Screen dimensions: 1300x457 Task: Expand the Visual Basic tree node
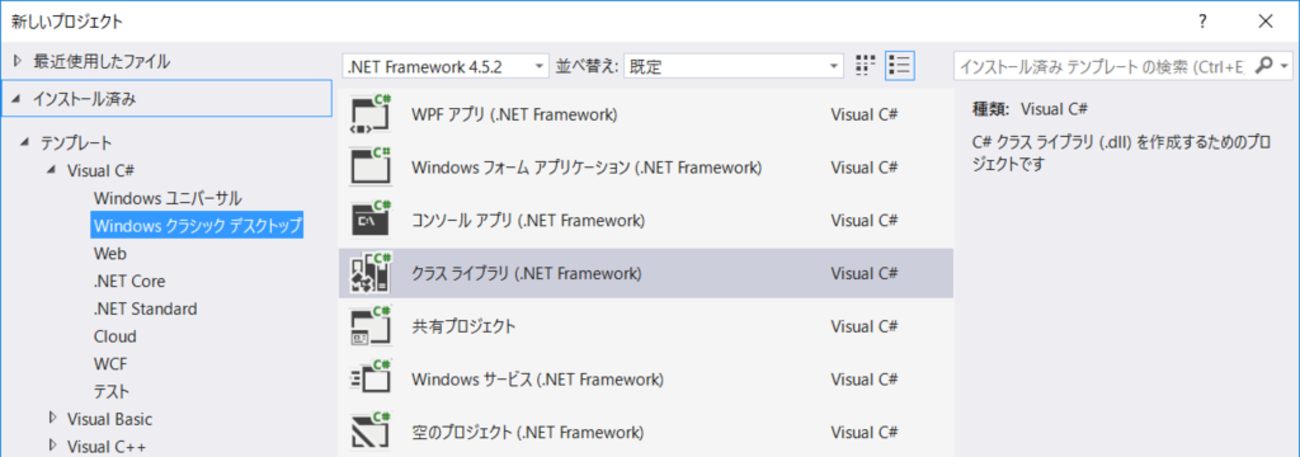click(x=53, y=419)
